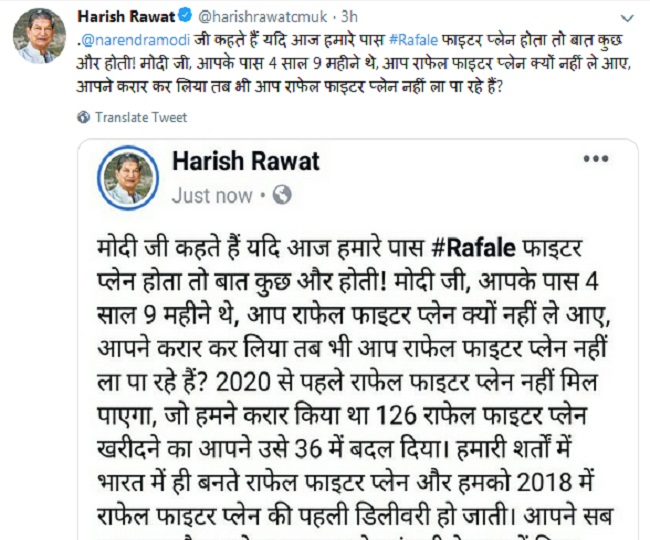This screenshot has width=650, height=540.
Task: Open the three-dot menu on the embedded post
Action: click(596, 159)
